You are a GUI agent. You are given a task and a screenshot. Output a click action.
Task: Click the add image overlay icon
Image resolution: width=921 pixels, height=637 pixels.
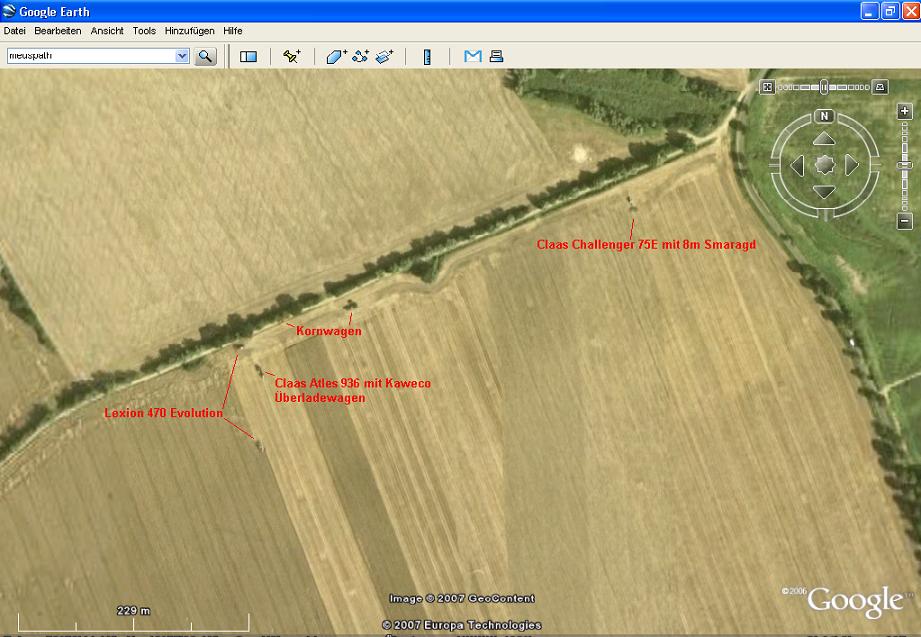tap(385, 57)
